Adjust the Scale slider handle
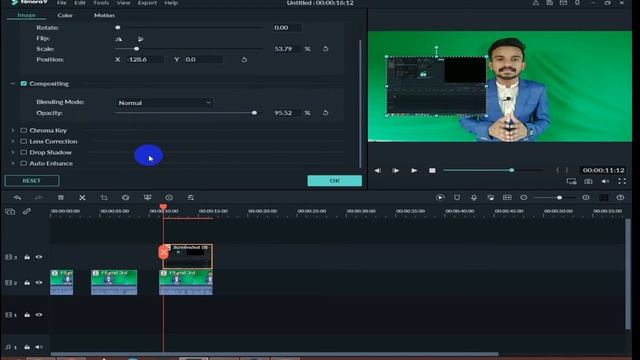The width and height of the screenshot is (640, 360). 137,49
